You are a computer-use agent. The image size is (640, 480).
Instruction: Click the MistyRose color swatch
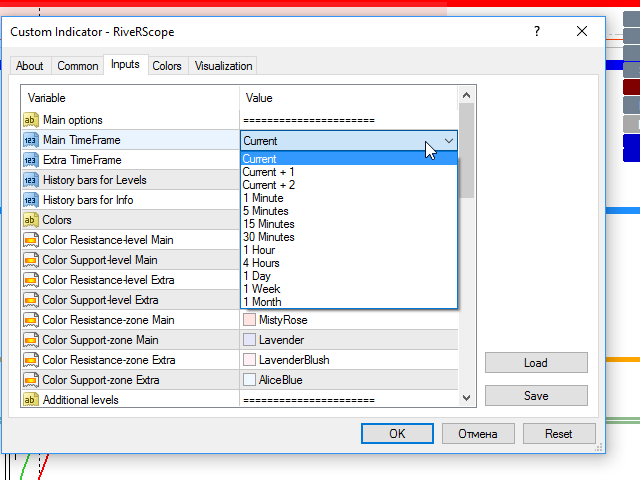[249, 320]
